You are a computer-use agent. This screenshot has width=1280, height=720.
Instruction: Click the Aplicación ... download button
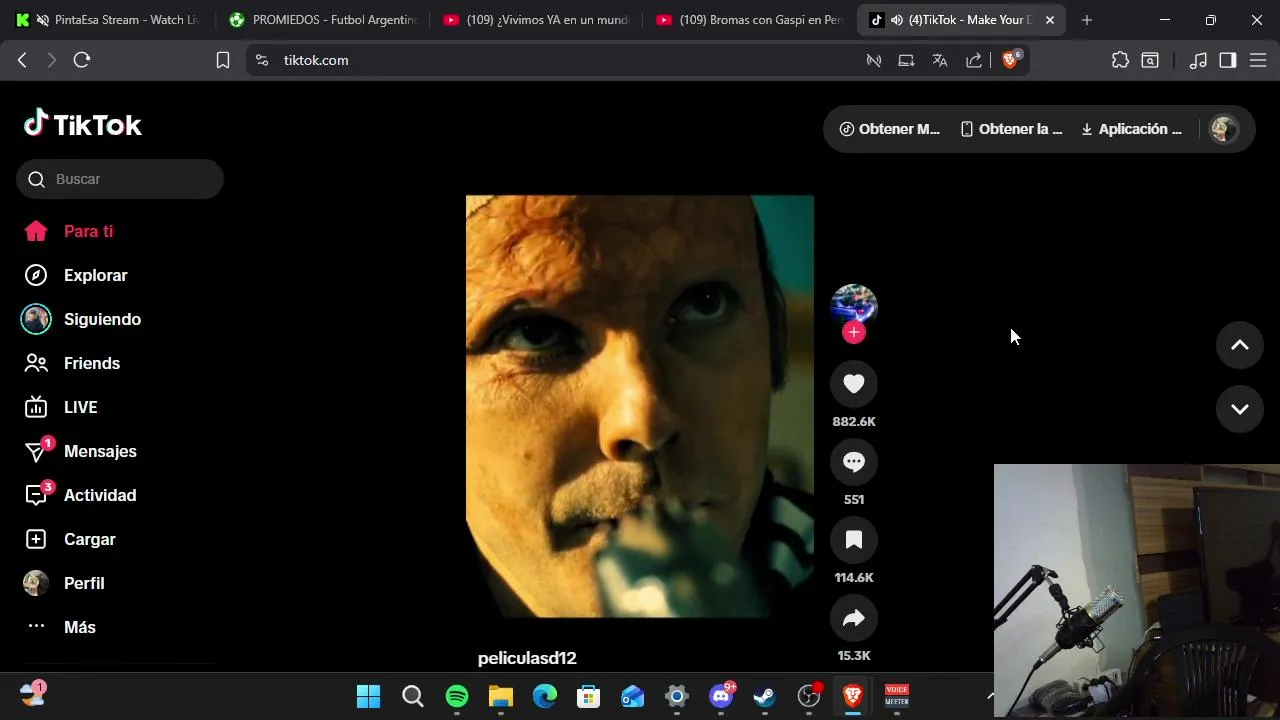click(x=1131, y=129)
